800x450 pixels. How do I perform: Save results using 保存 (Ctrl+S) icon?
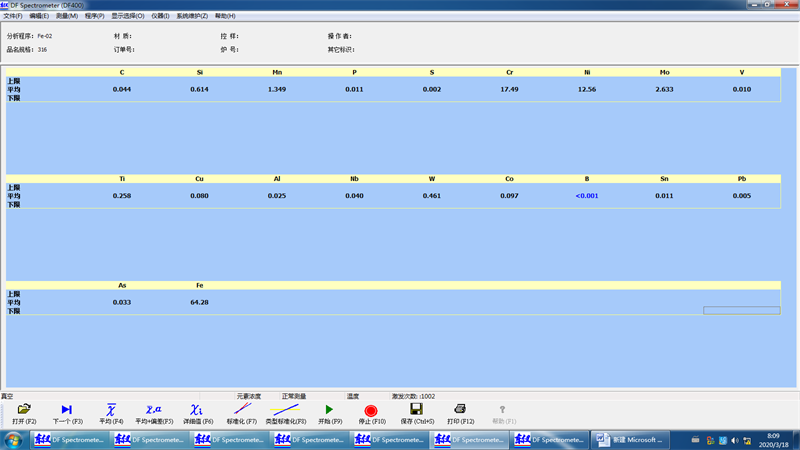(x=416, y=411)
